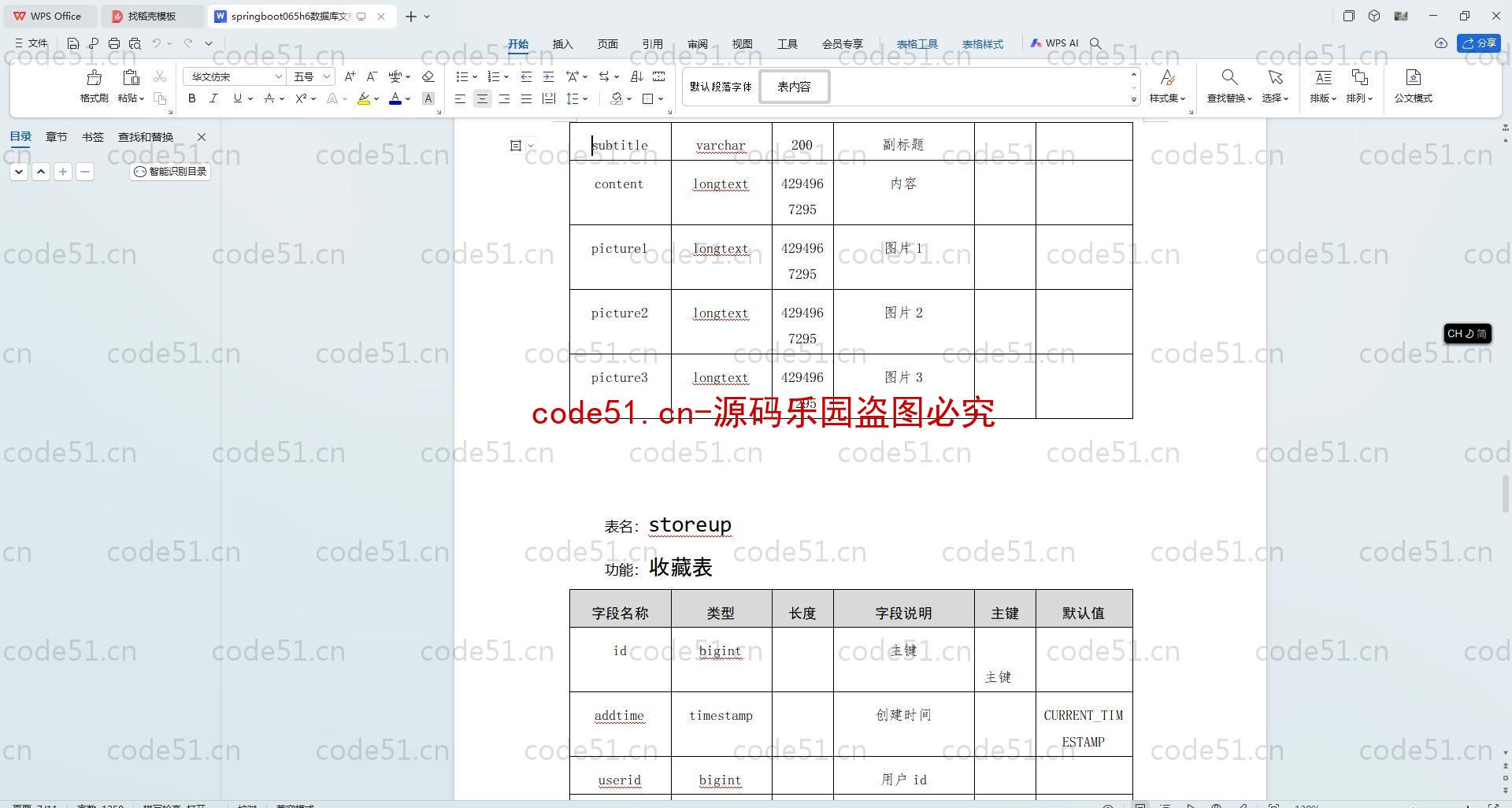This screenshot has width=1512, height=808.
Task: Click the Bulleted list icon
Action: click(462, 76)
